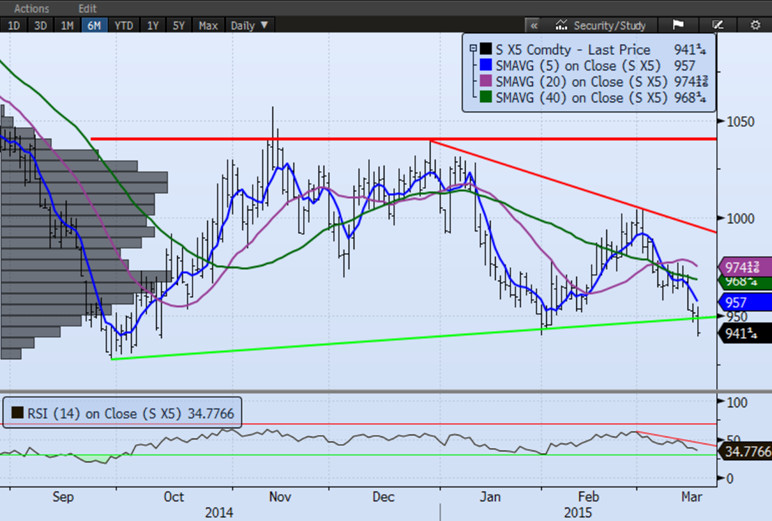Click the green SMAVG (40) color swatch
772x521 pixels.
tap(485, 98)
